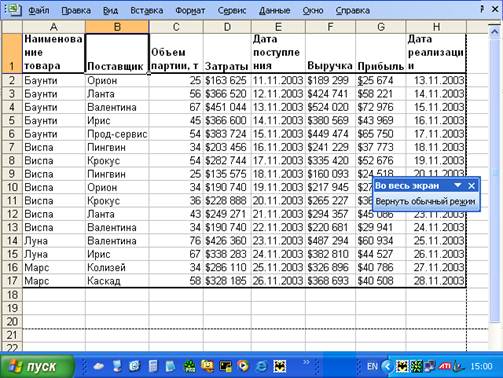The width and height of the screenshot is (503, 378).
Task: Select column B header
Action: (x=117, y=27)
